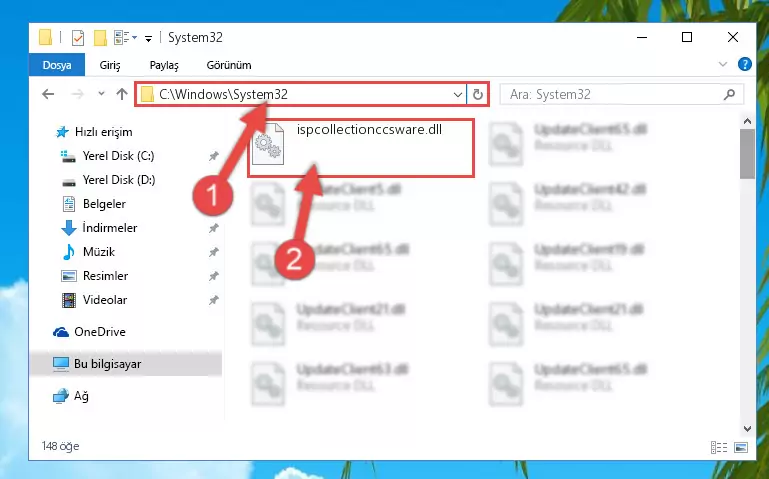
Task: Refresh the System32 folder view
Action: point(478,94)
